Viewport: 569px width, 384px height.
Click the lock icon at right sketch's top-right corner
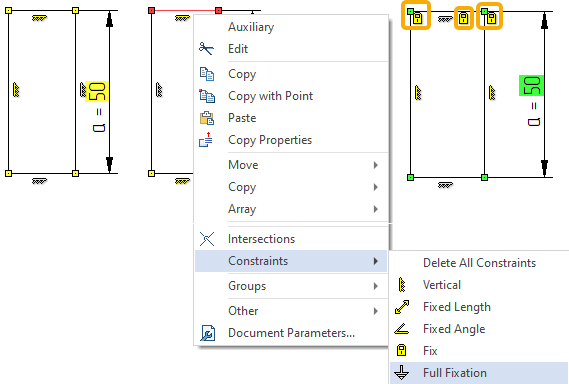[x=491, y=18]
